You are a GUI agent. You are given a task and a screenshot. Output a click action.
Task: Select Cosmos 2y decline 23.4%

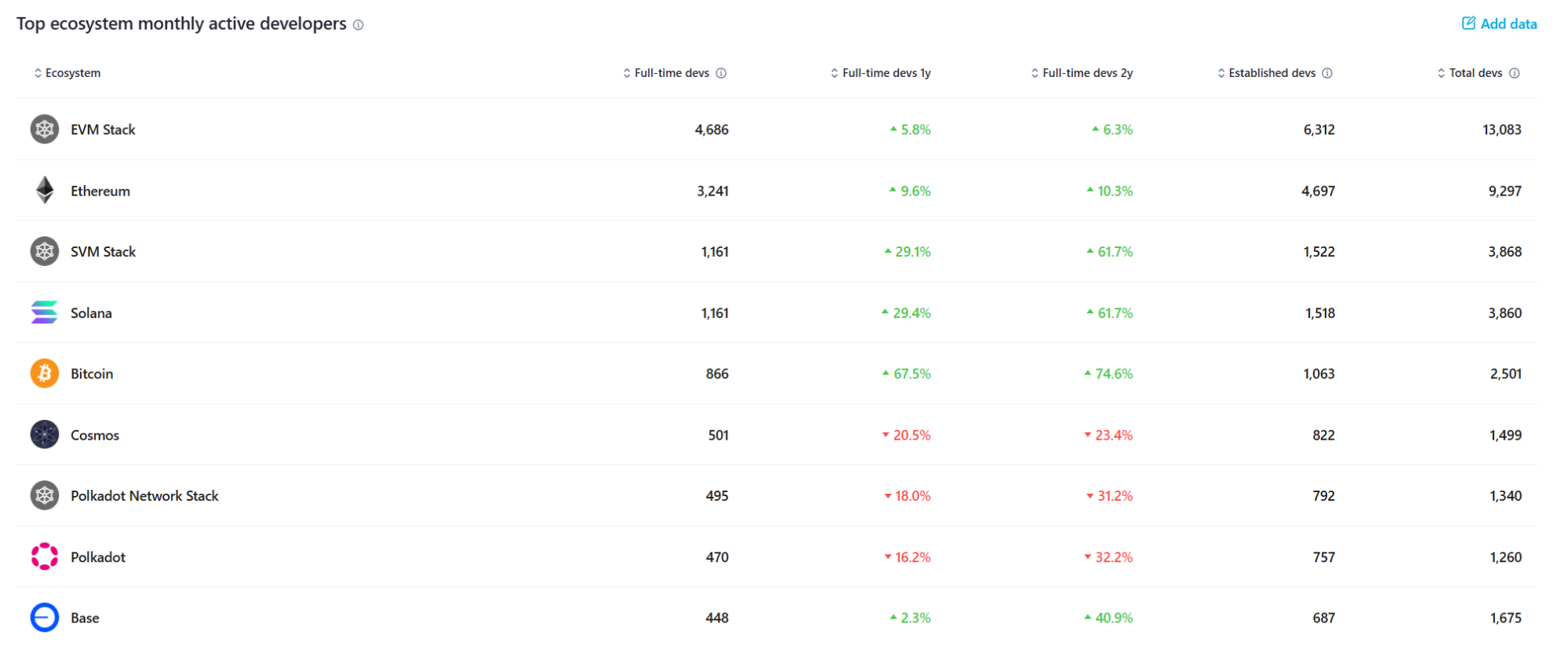tap(1109, 435)
